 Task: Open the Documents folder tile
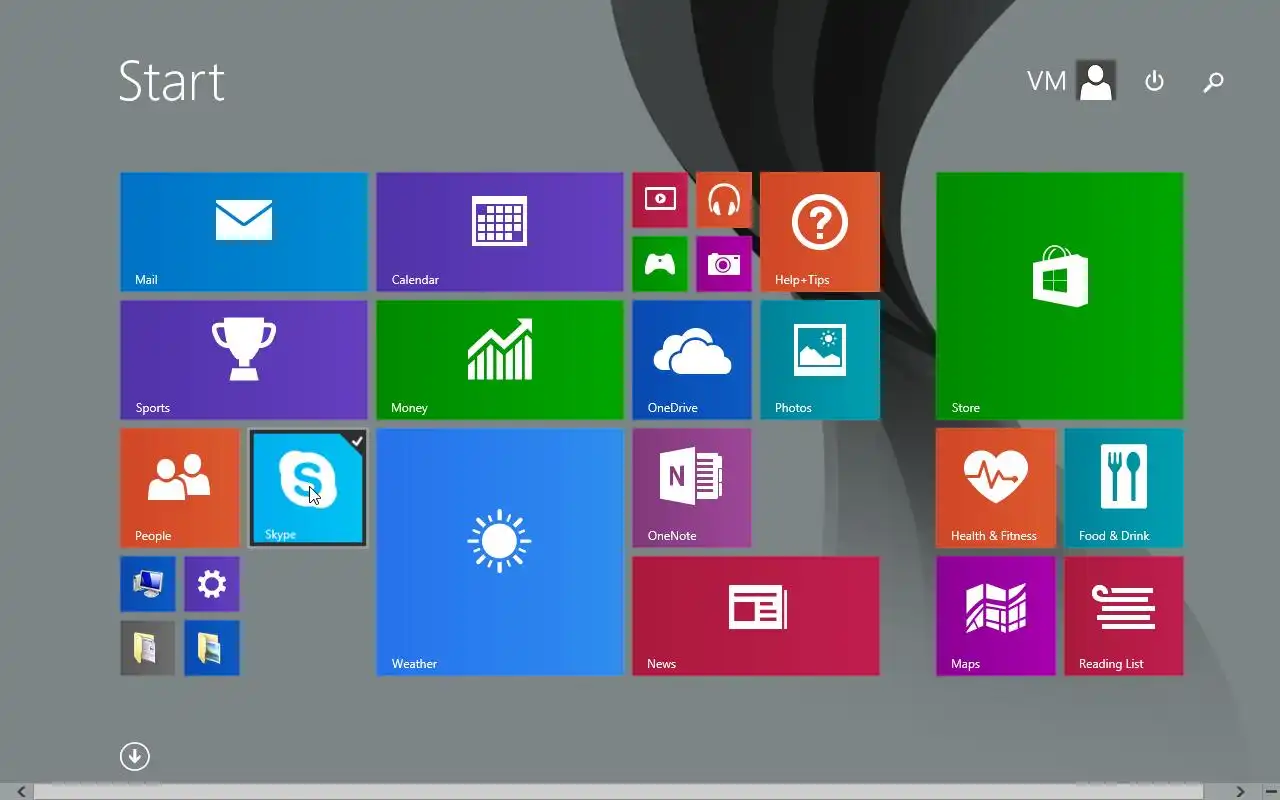coord(148,648)
